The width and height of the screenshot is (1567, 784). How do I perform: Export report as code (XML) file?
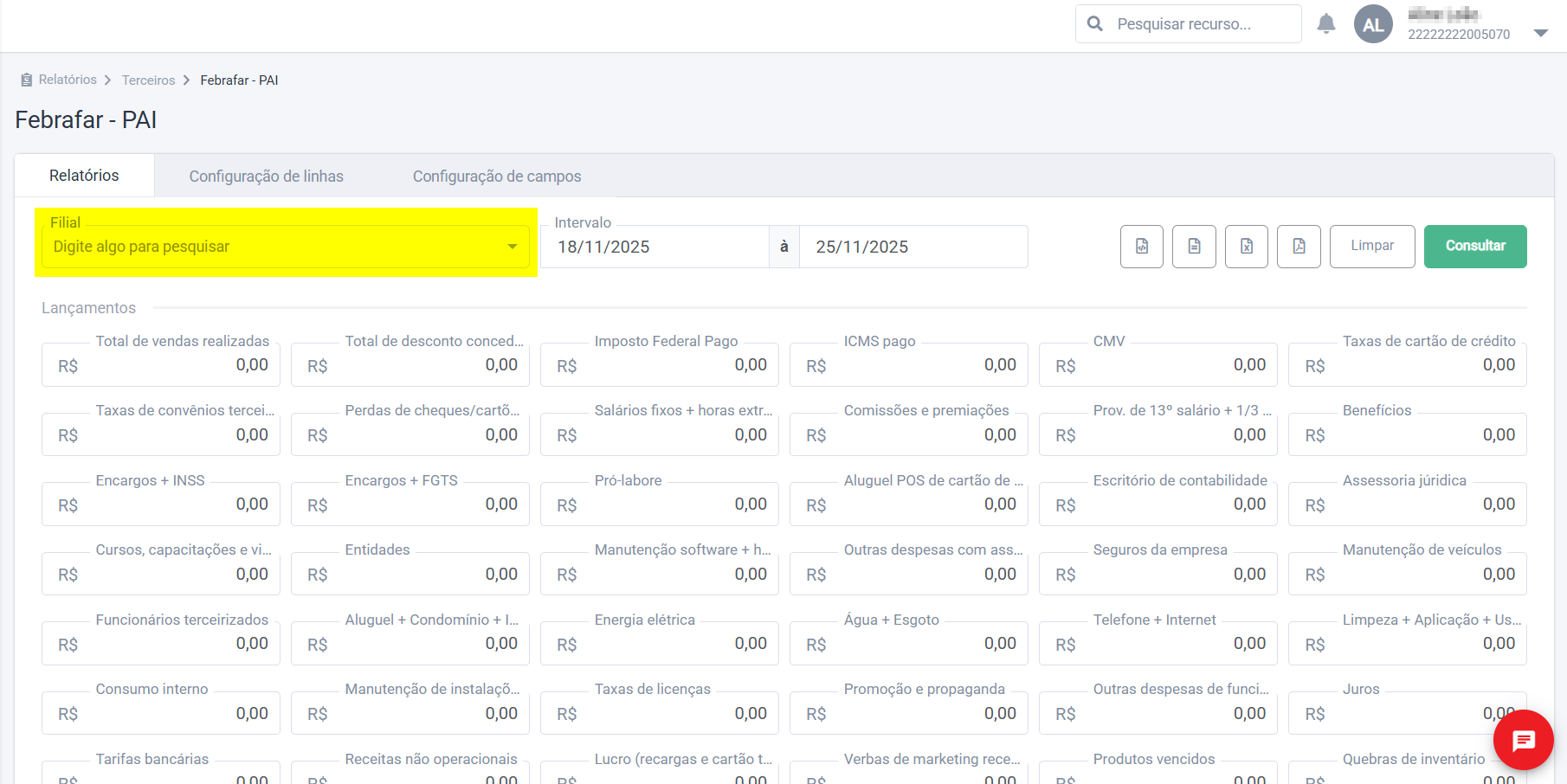pyautogui.click(x=1142, y=247)
